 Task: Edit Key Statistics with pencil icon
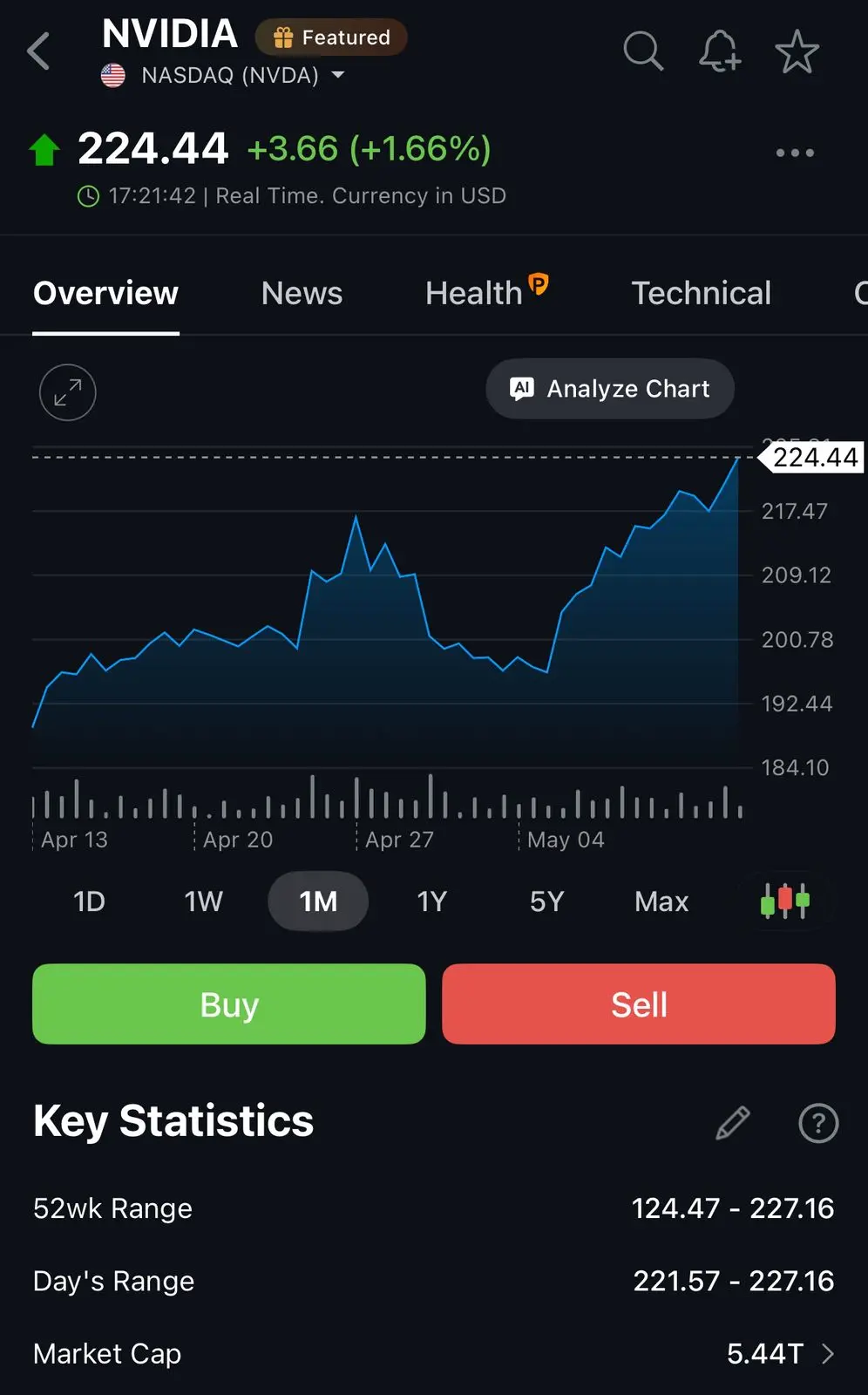(732, 1123)
